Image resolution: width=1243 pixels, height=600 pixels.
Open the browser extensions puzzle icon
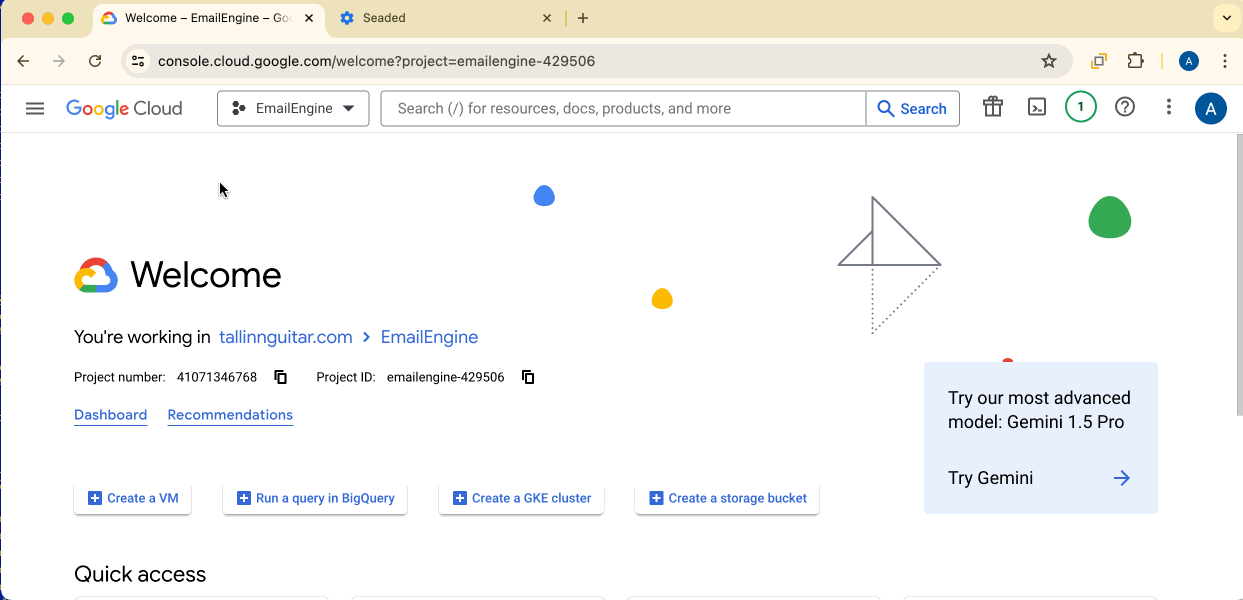(x=1135, y=61)
